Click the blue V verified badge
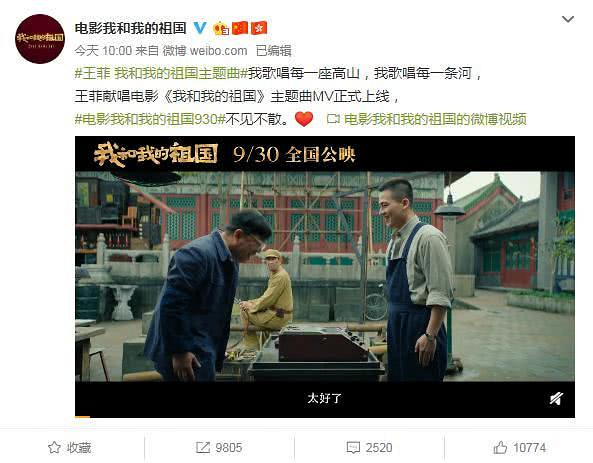The image size is (593, 463). [x=200, y=28]
